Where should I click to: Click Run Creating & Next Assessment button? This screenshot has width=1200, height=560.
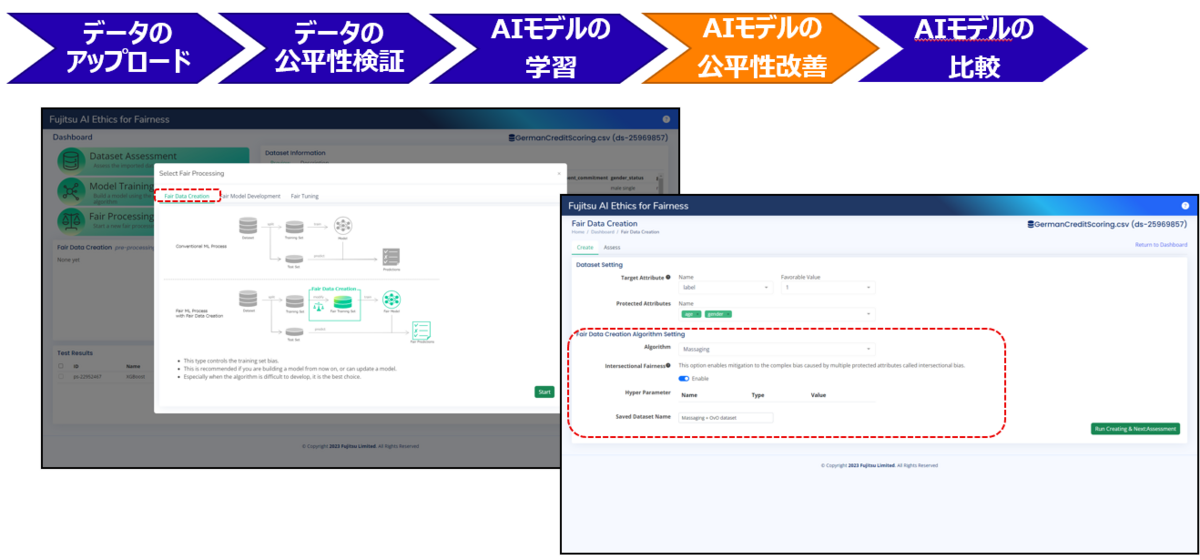(x=1135, y=429)
